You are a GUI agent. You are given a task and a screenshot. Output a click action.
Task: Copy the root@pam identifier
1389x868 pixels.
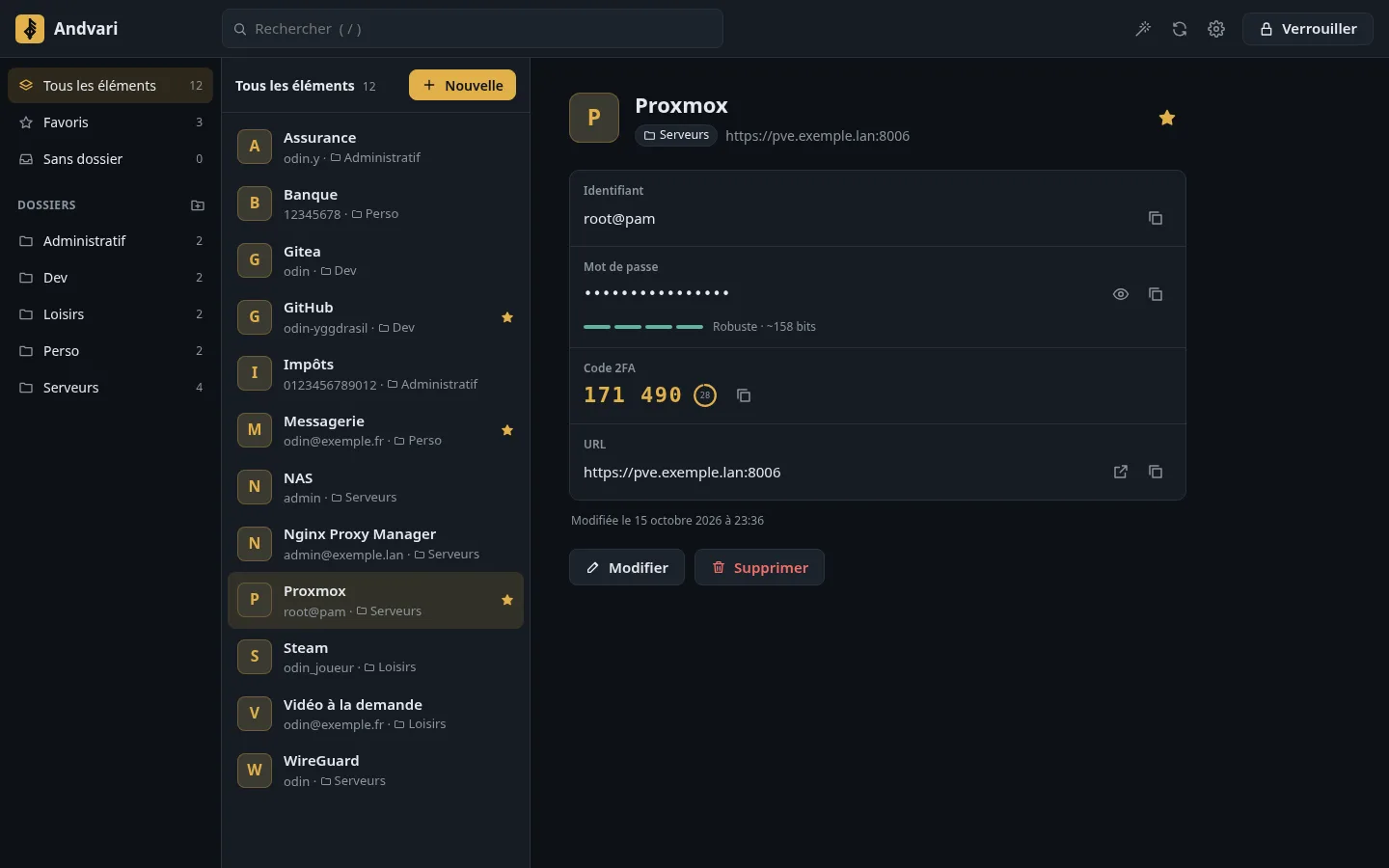coord(1156,218)
